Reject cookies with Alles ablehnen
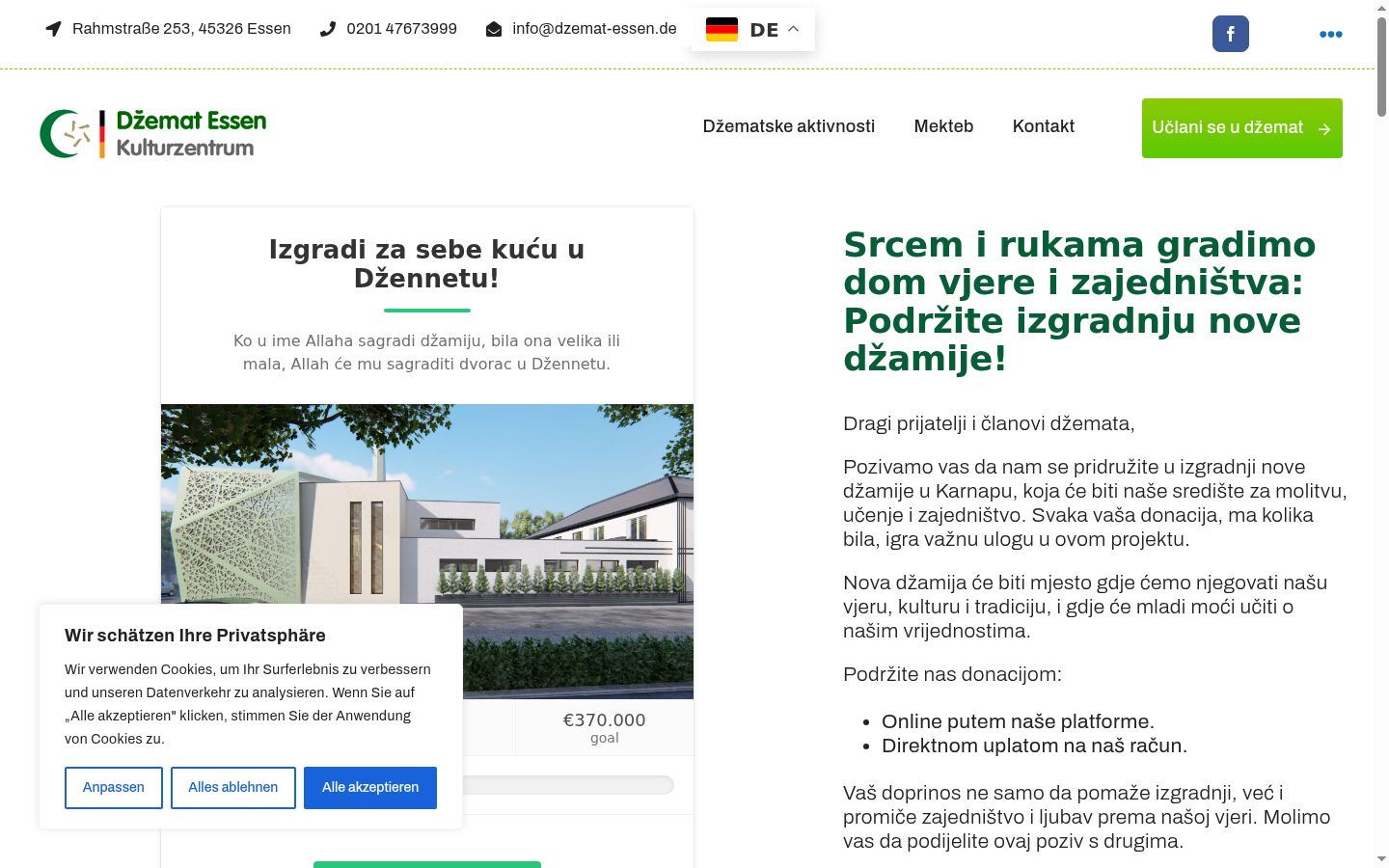The width and height of the screenshot is (1389, 868). [x=233, y=788]
